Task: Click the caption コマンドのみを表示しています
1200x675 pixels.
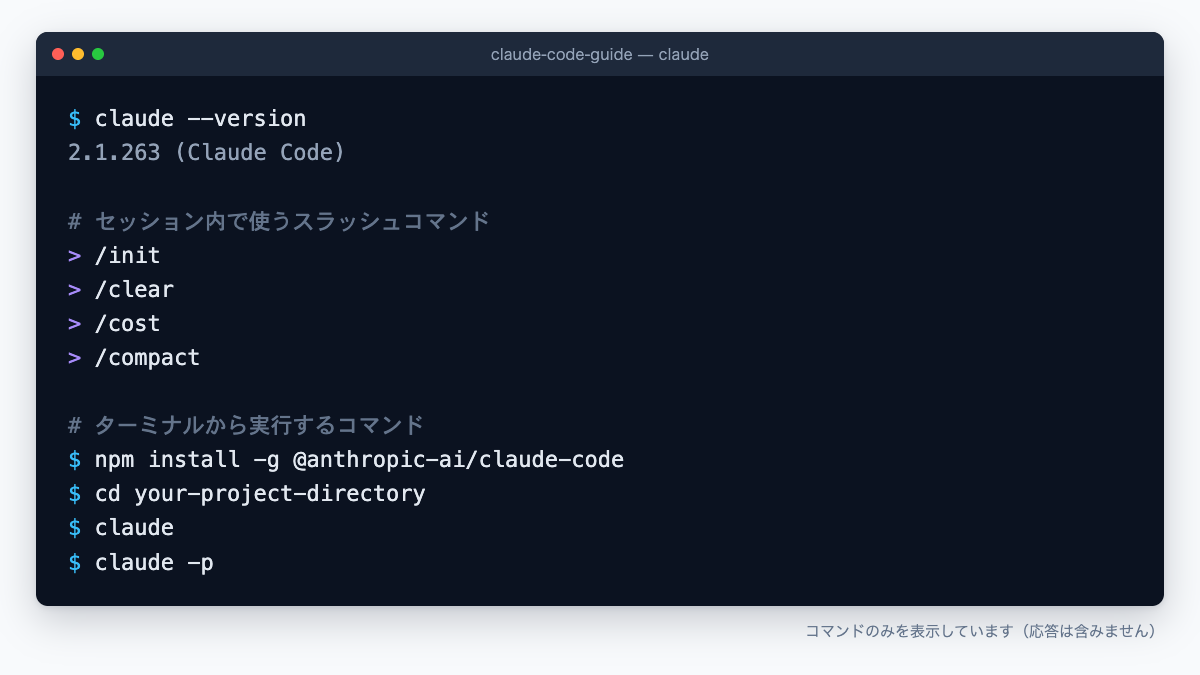Action: click(980, 631)
